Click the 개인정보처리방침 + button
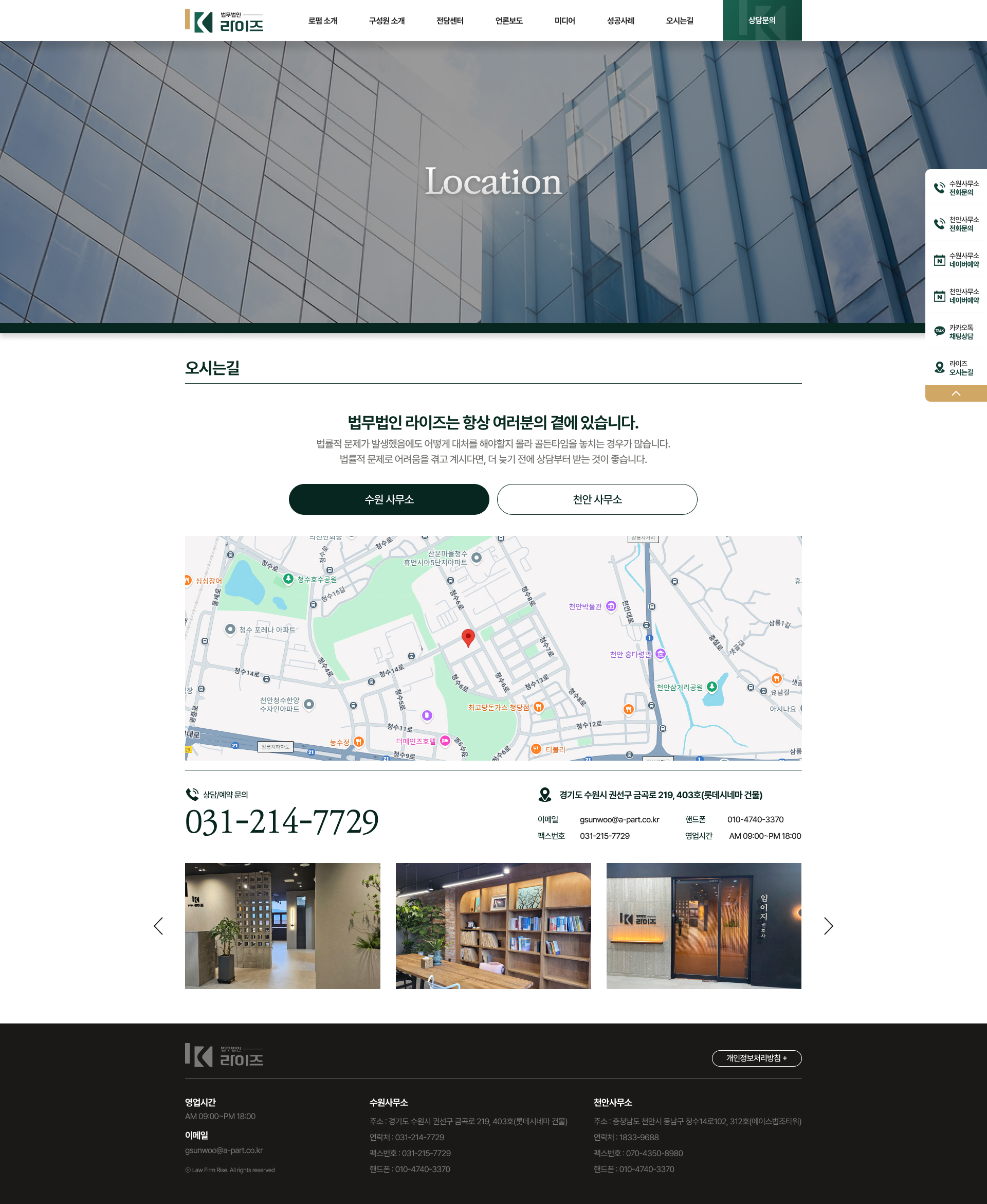The height and width of the screenshot is (1204, 987). click(756, 1058)
